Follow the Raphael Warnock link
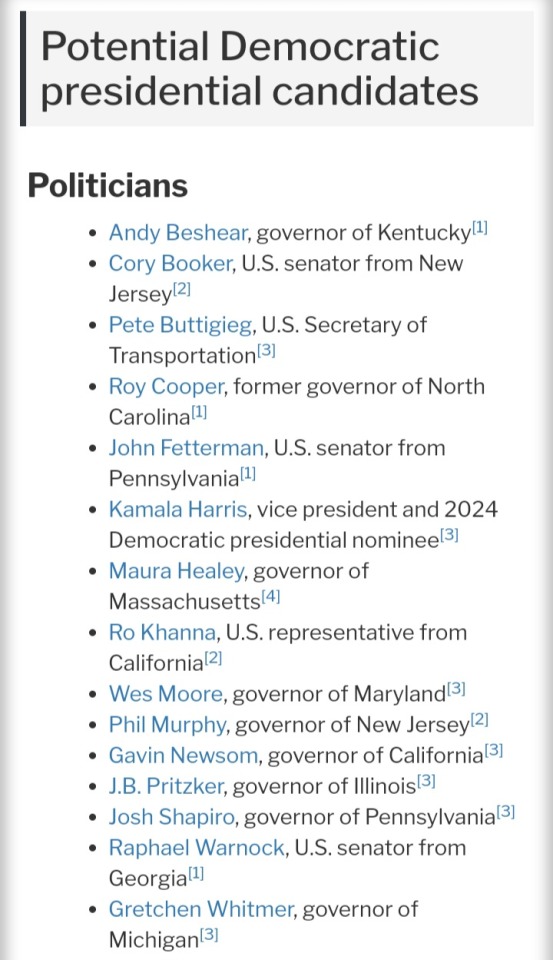This screenshot has width=553, height=960. pyautogui.click(x=197, y=847)
